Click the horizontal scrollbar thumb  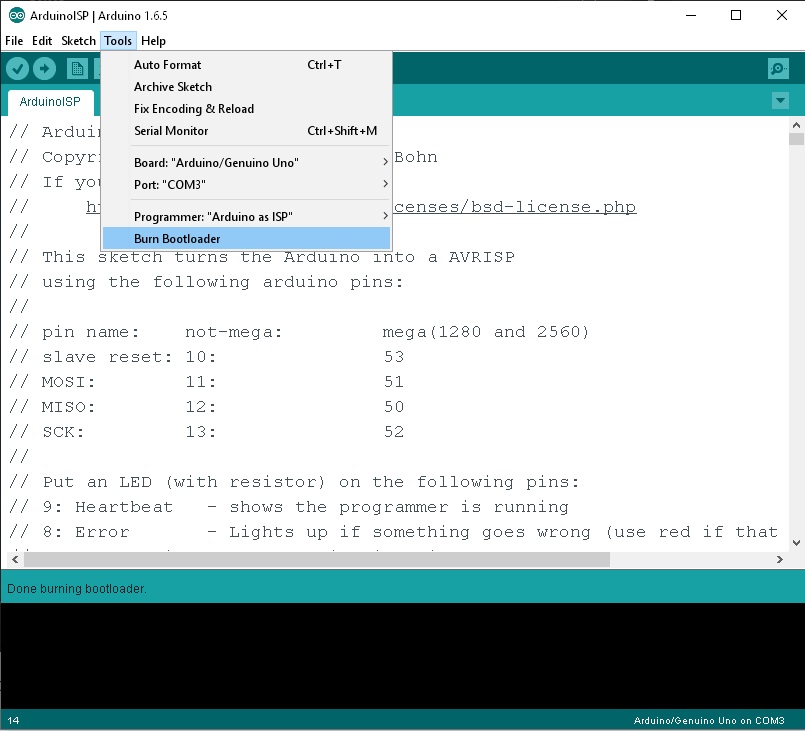coord(317,559)
